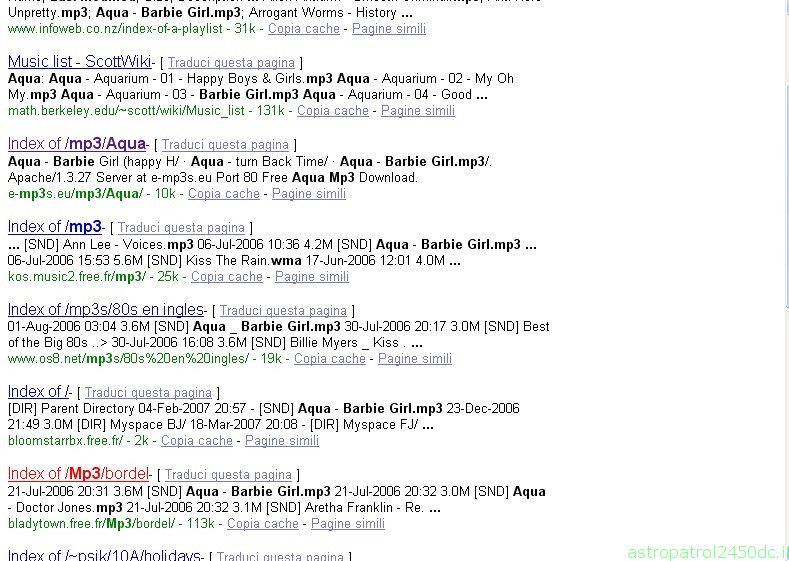This screenshot has height=561, width=789.
Task: Click the URL text 'www.infoweb.co.nz/index-of-a-playlist'
Action: [115, 29]
